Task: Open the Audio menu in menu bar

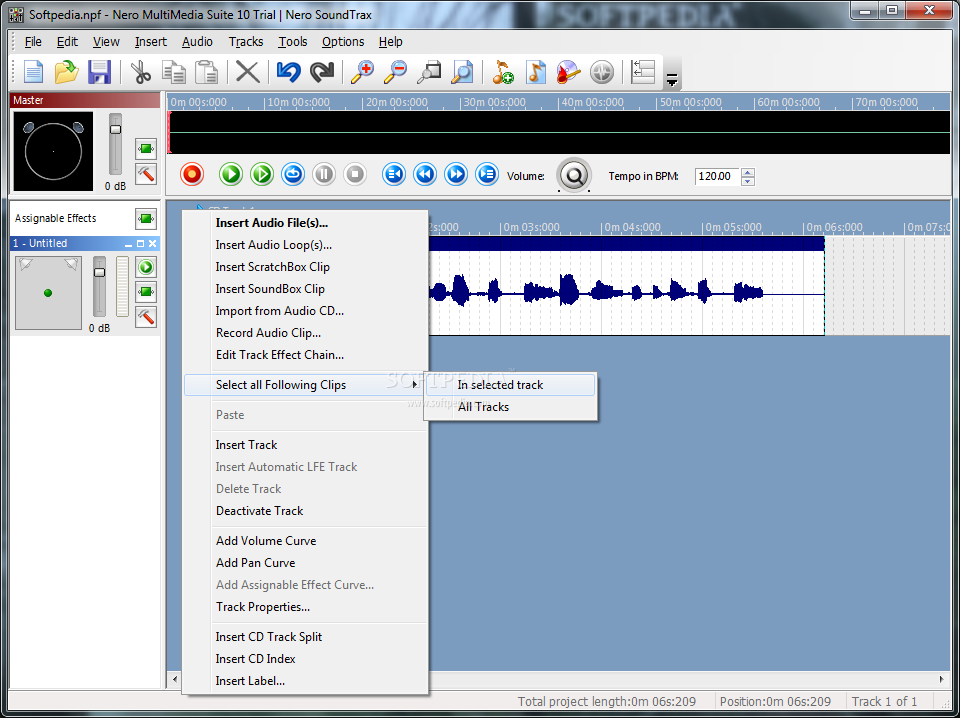Action: pyautogui.click(x=197, y=42)
